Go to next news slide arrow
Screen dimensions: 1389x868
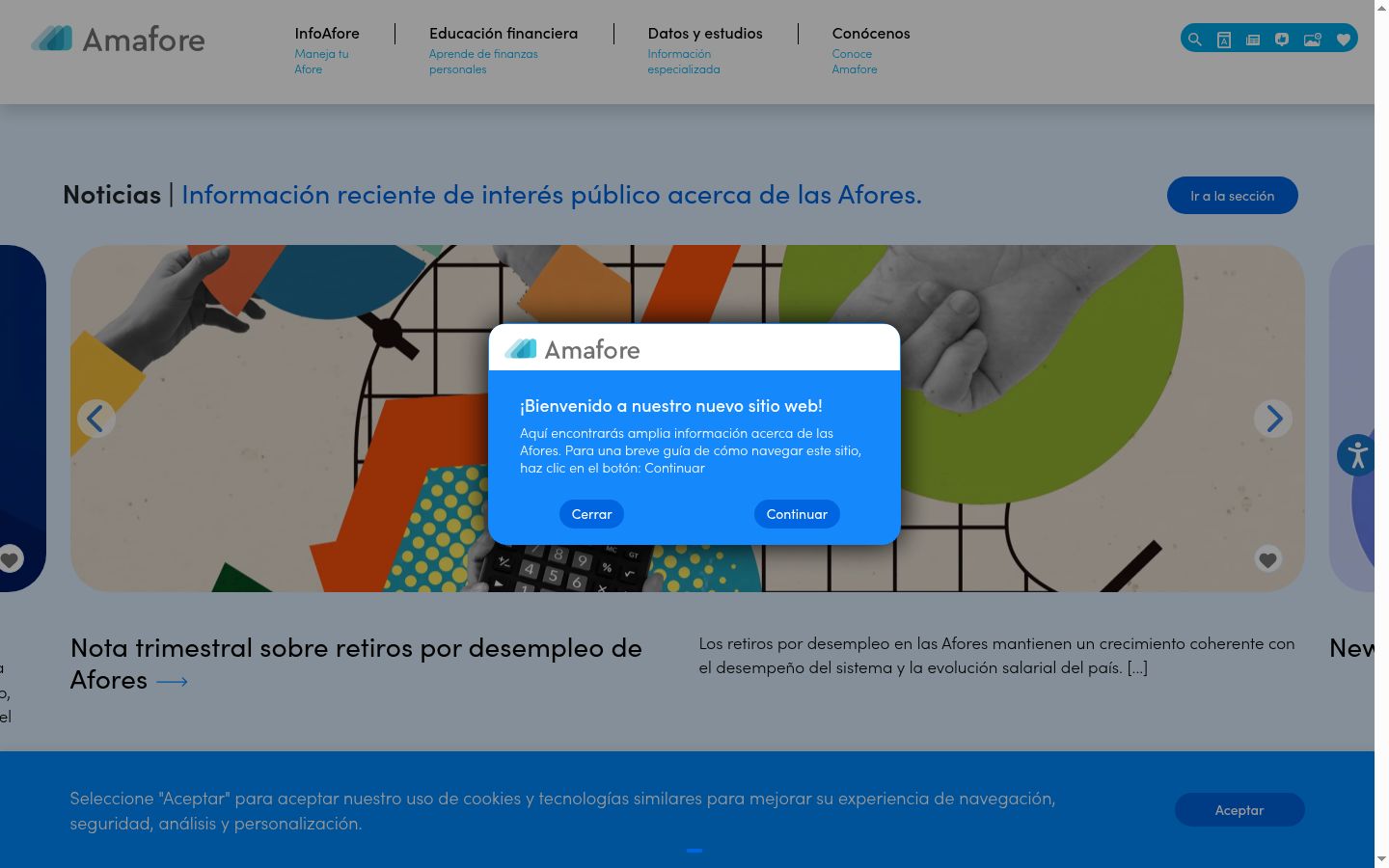pos(1273,419)
